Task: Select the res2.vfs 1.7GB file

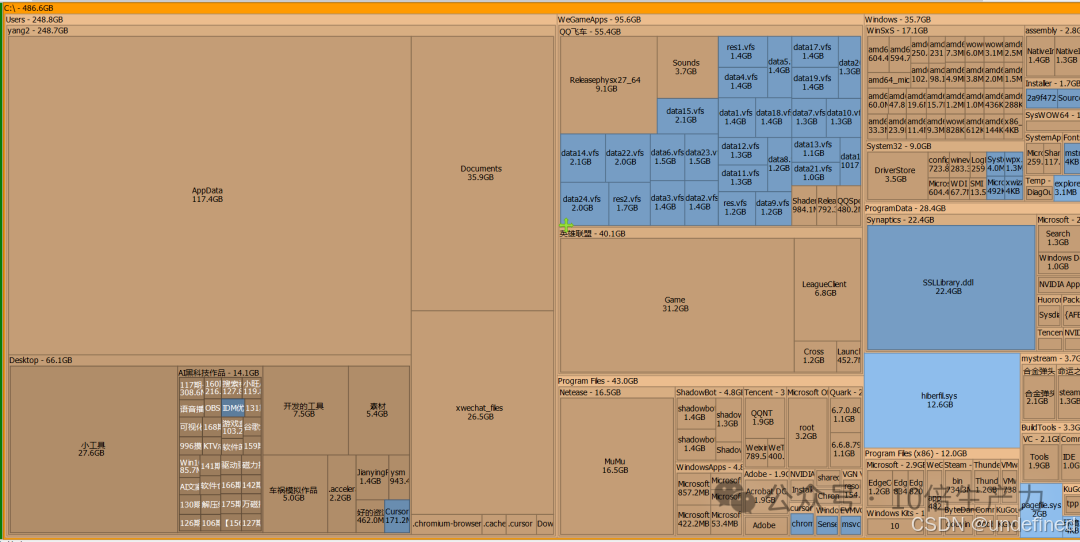Action: coord(628,204)
